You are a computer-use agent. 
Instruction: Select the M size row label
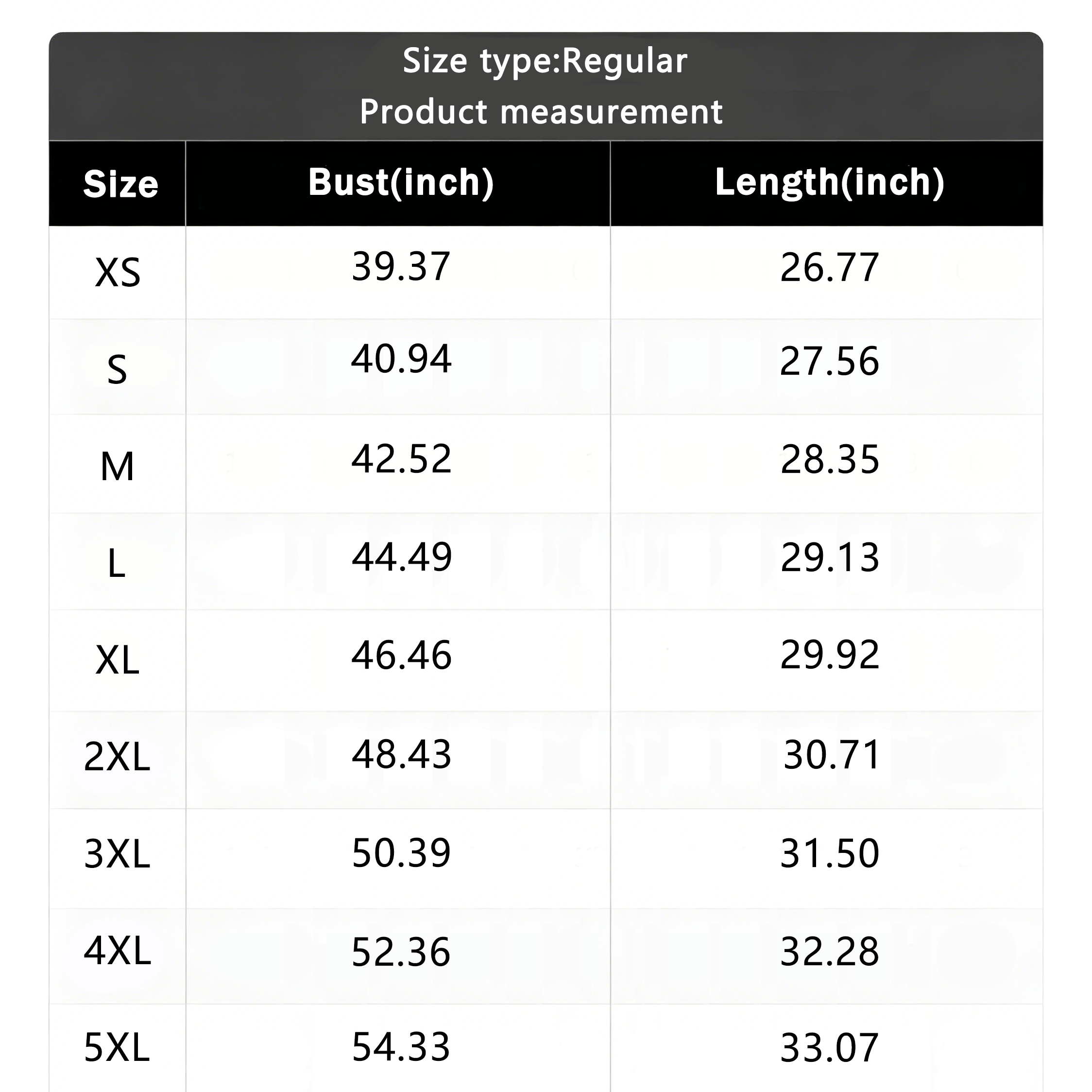pos(117,467)
